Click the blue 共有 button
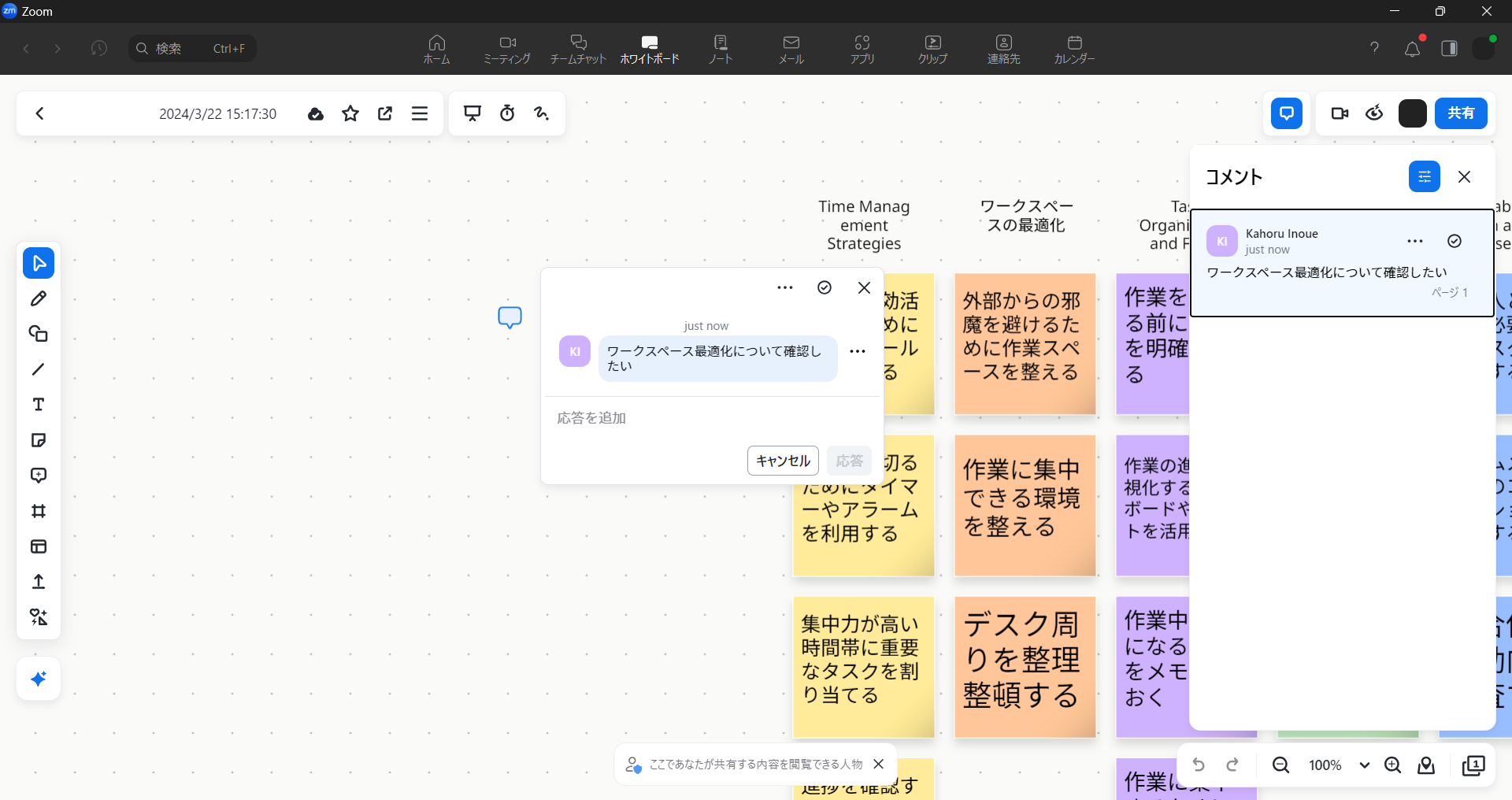 click(x=1461, y=113)
